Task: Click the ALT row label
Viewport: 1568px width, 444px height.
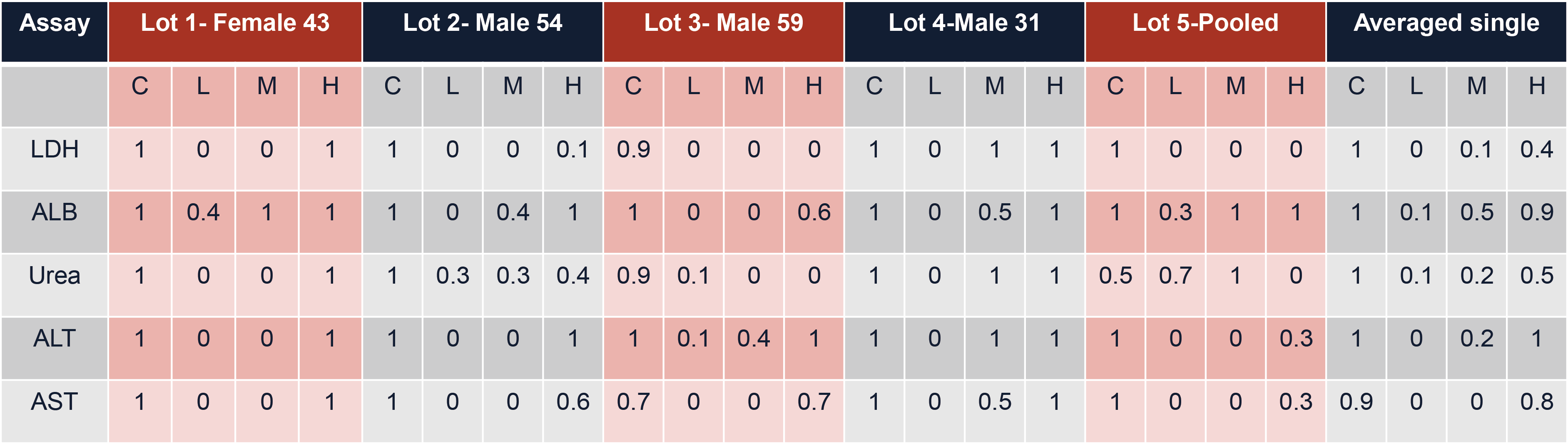Action: 55,339
